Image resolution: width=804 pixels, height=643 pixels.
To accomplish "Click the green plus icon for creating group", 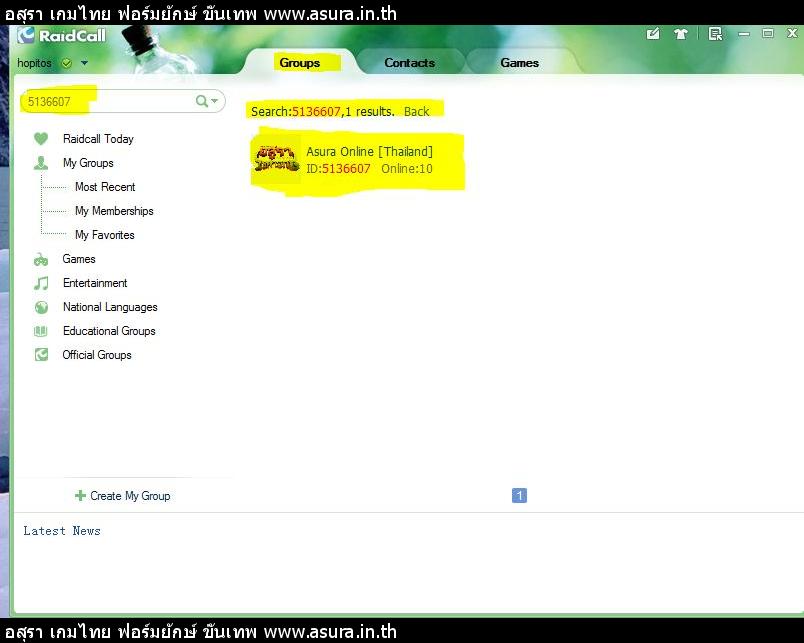I will [80, 495].
